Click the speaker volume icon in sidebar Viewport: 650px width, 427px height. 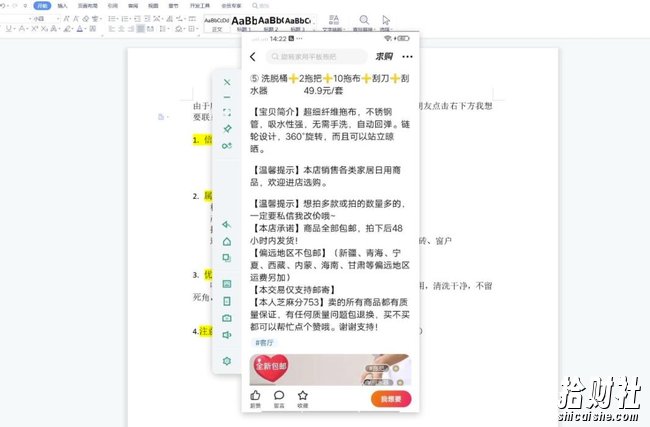(227, 335)
